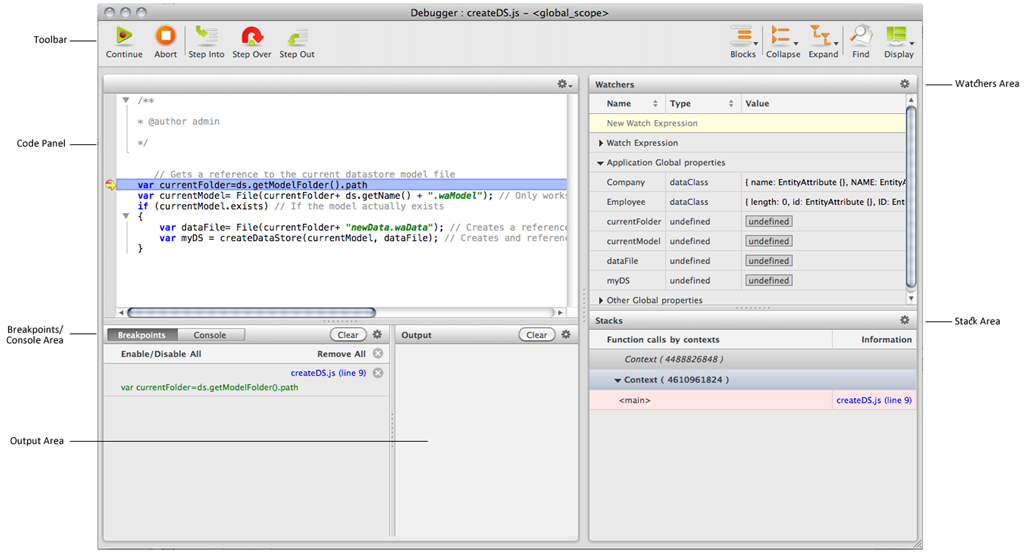Click the Continue debugging icon
1025x555 pixels.
[x=124, y=37]
